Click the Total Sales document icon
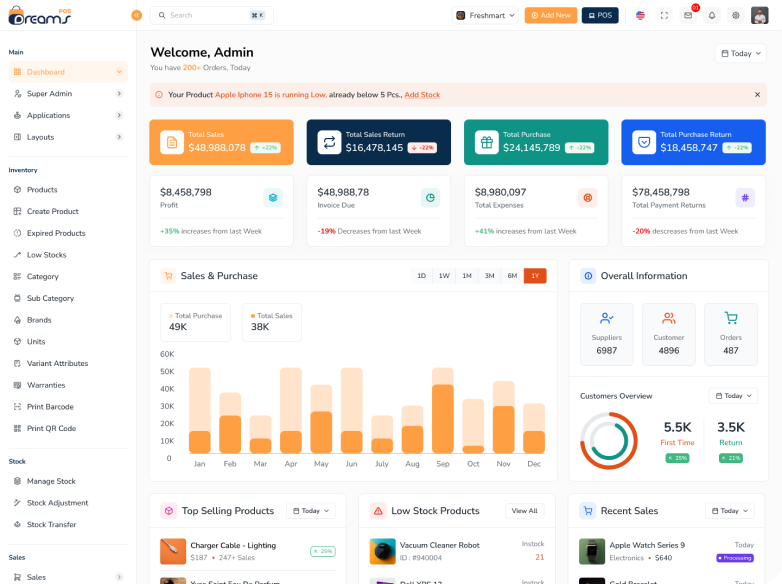Viewport: 782px width, 584px height. tap(172, 142)
